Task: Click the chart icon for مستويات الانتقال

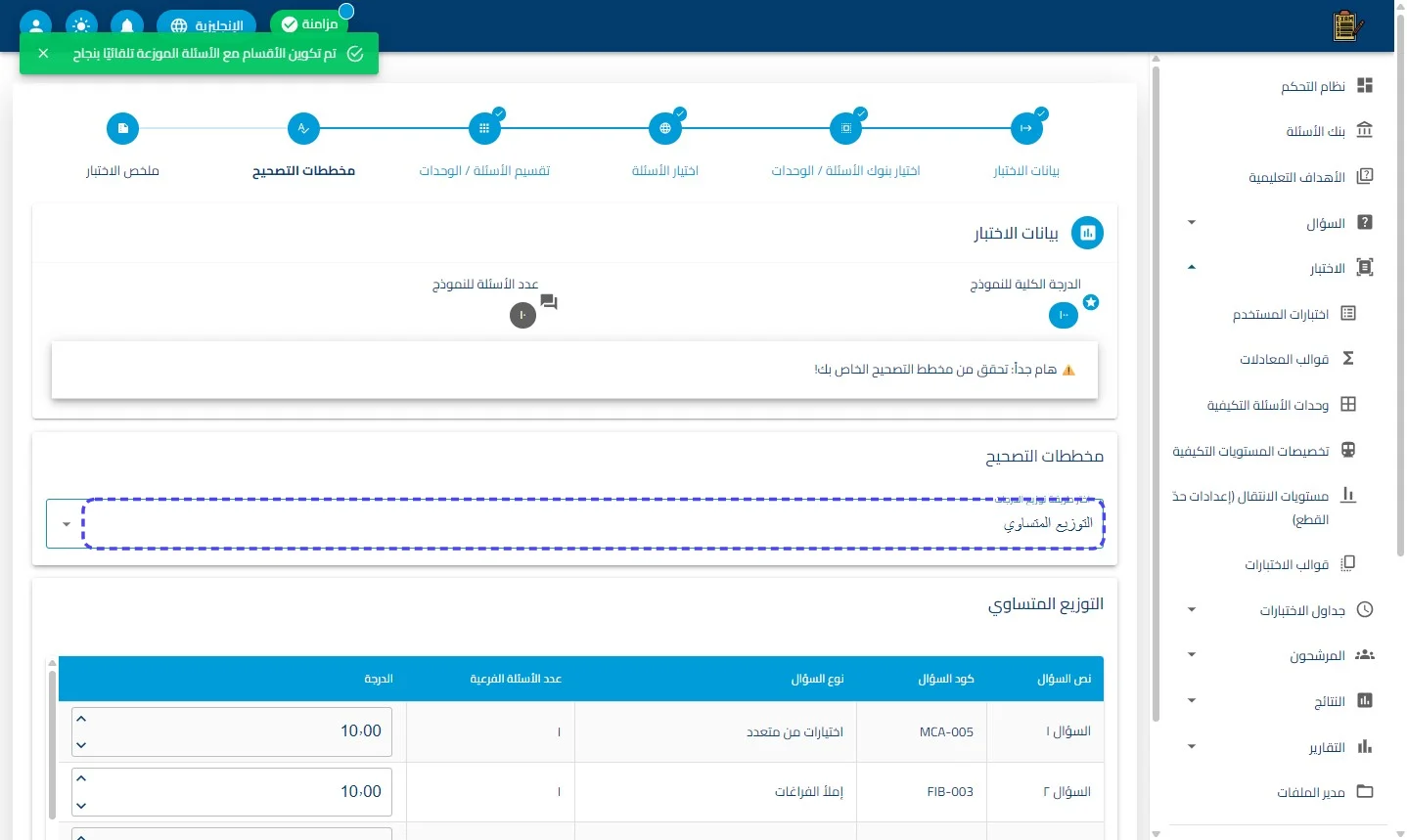Action: pos(1348,495)
